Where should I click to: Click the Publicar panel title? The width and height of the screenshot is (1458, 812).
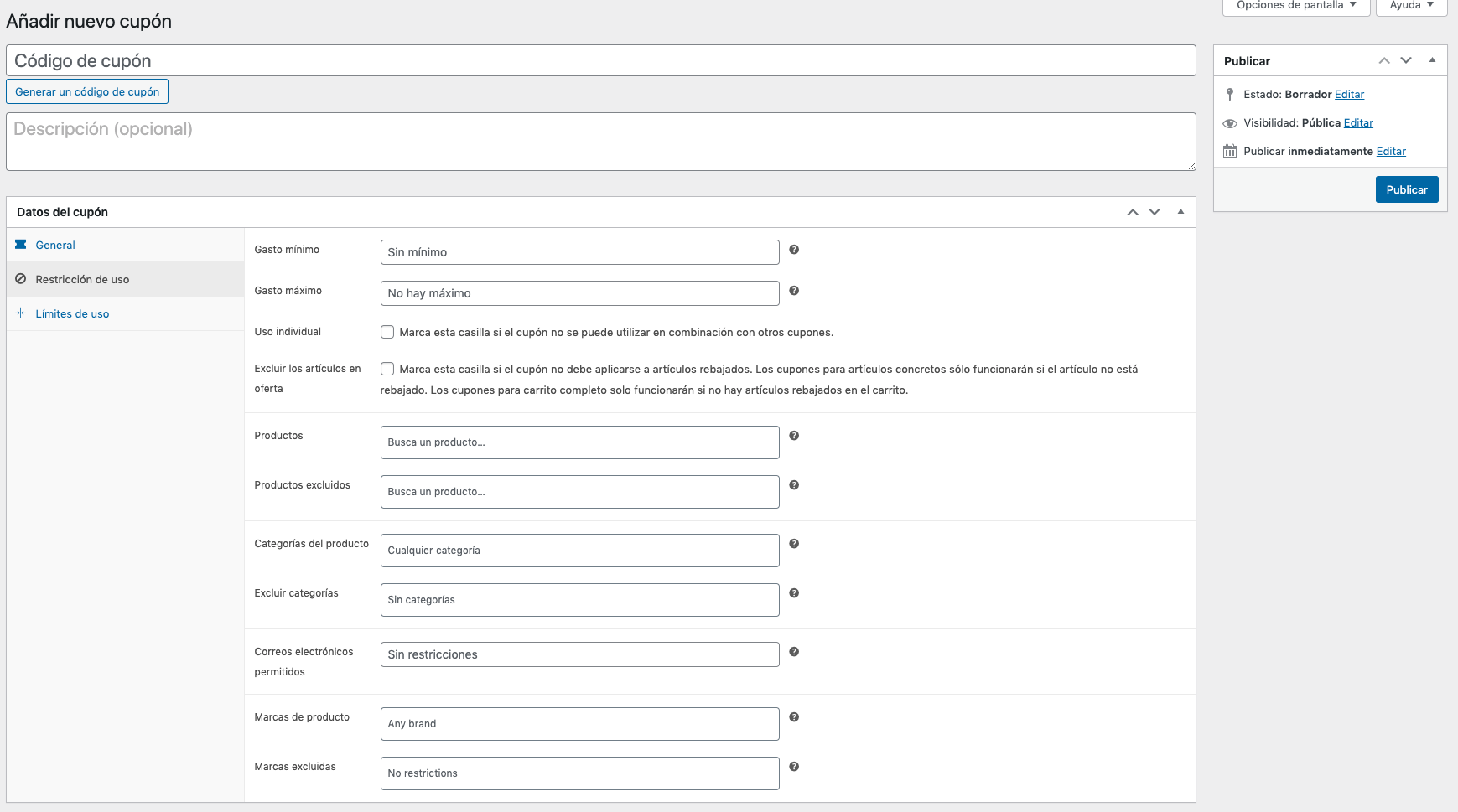pos(1247,61)
